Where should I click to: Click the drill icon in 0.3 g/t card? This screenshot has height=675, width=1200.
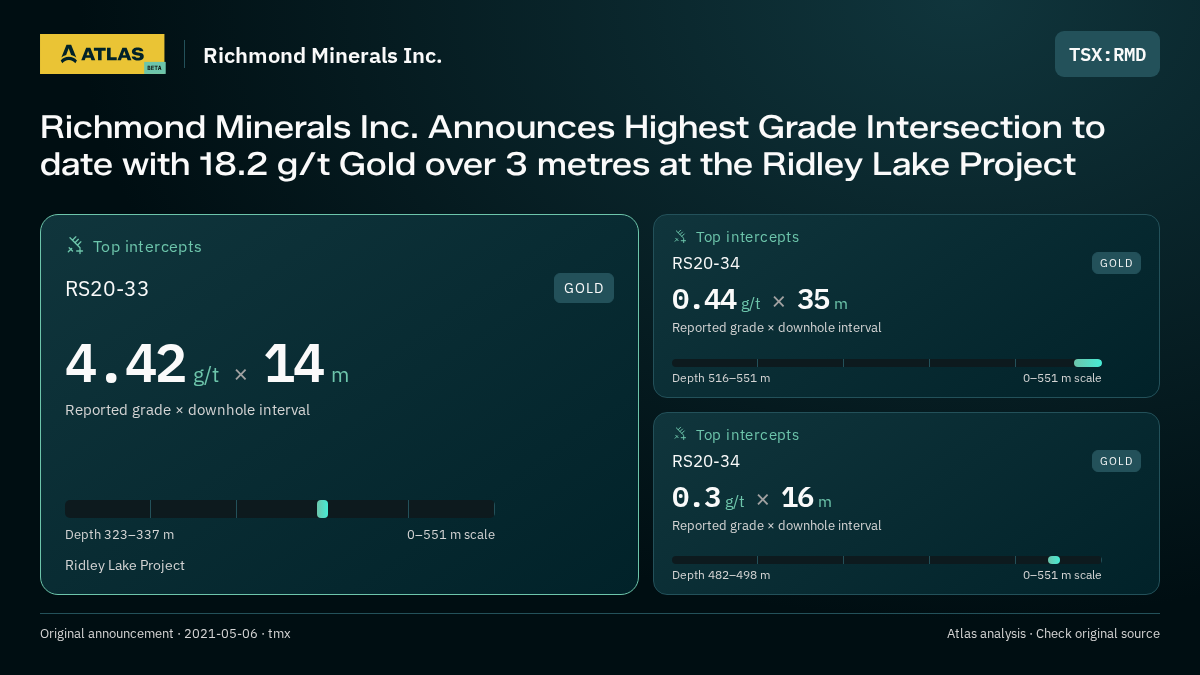click(x=680, y=434)
